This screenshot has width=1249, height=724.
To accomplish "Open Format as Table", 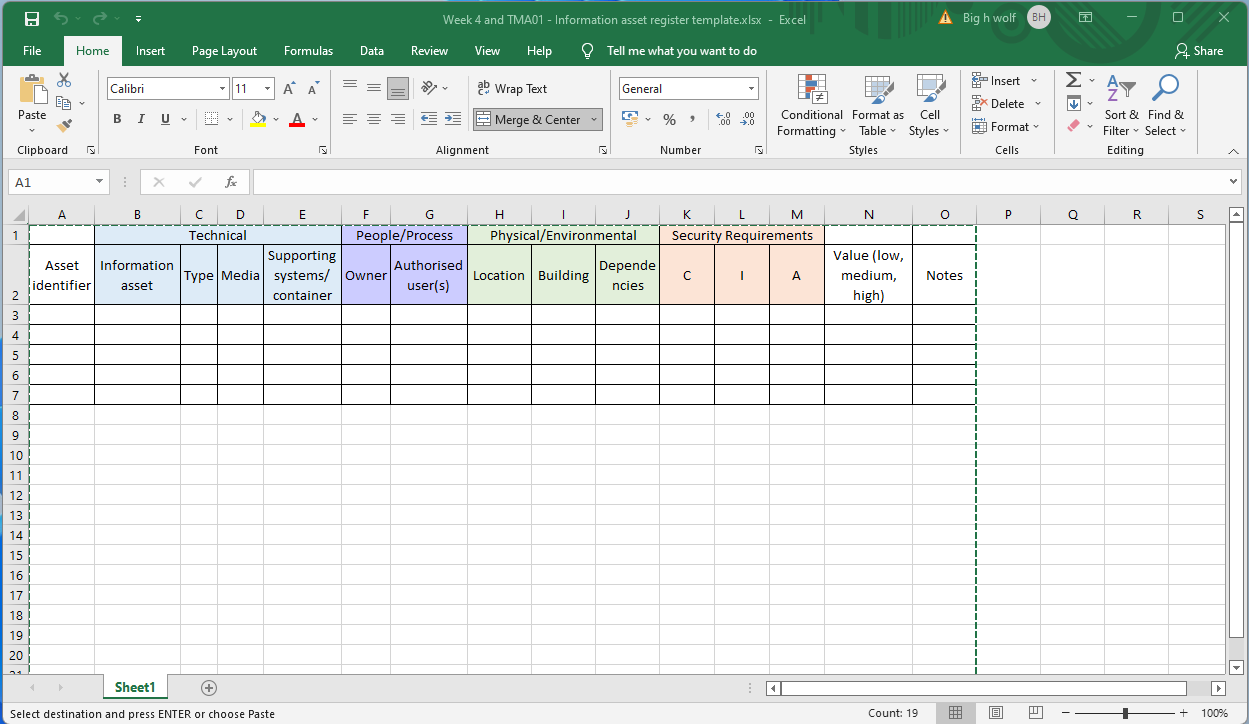I will 878,105.
